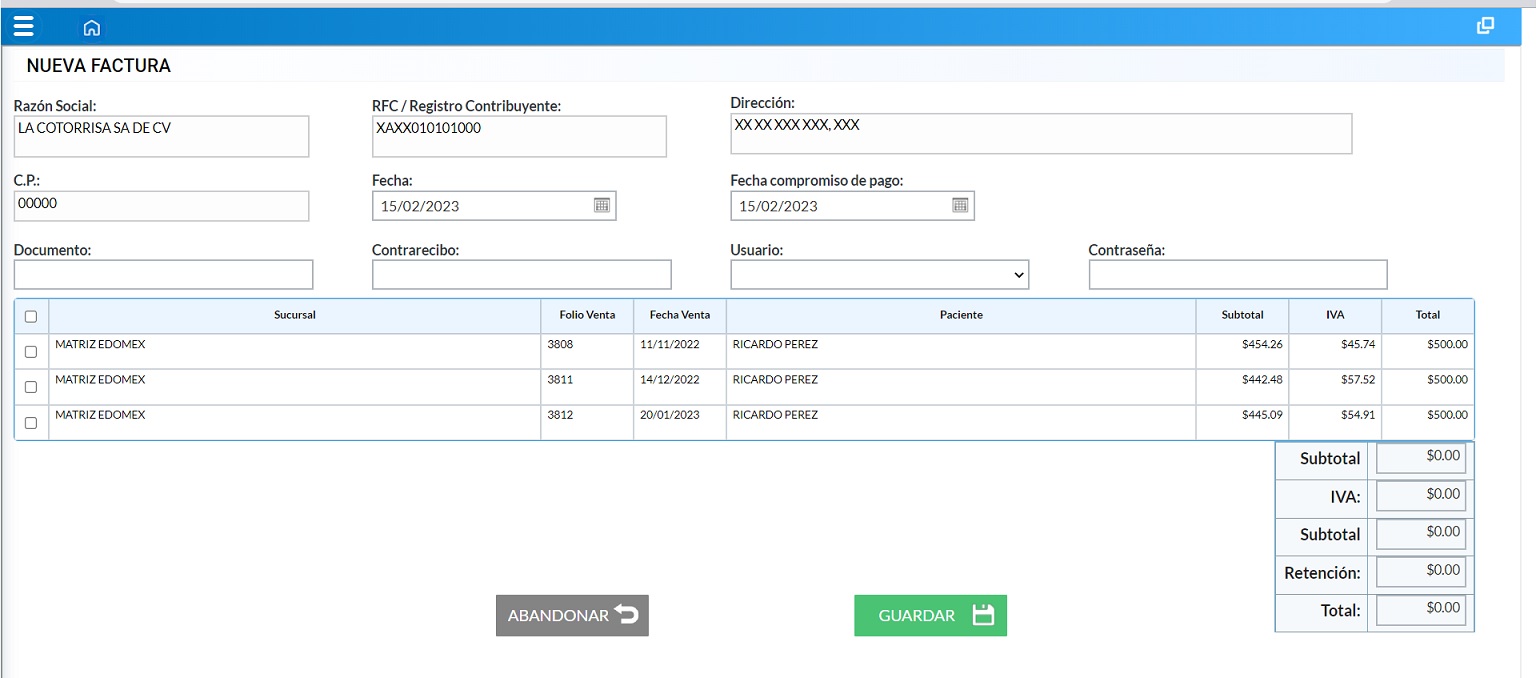Go to home via house icon
This screenshot has height=678, width=1540.
[92, 28]
